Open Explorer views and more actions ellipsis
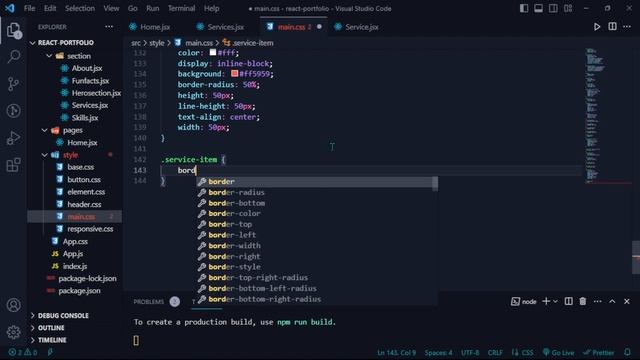640x360 pixels. pos(109,27)
